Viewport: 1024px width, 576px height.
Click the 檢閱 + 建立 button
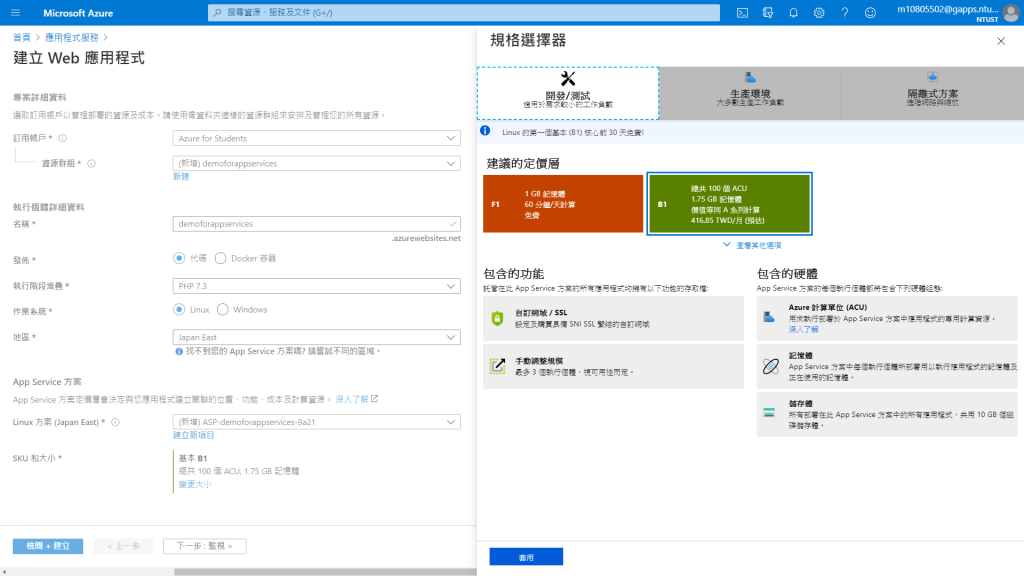click(48, 546)
